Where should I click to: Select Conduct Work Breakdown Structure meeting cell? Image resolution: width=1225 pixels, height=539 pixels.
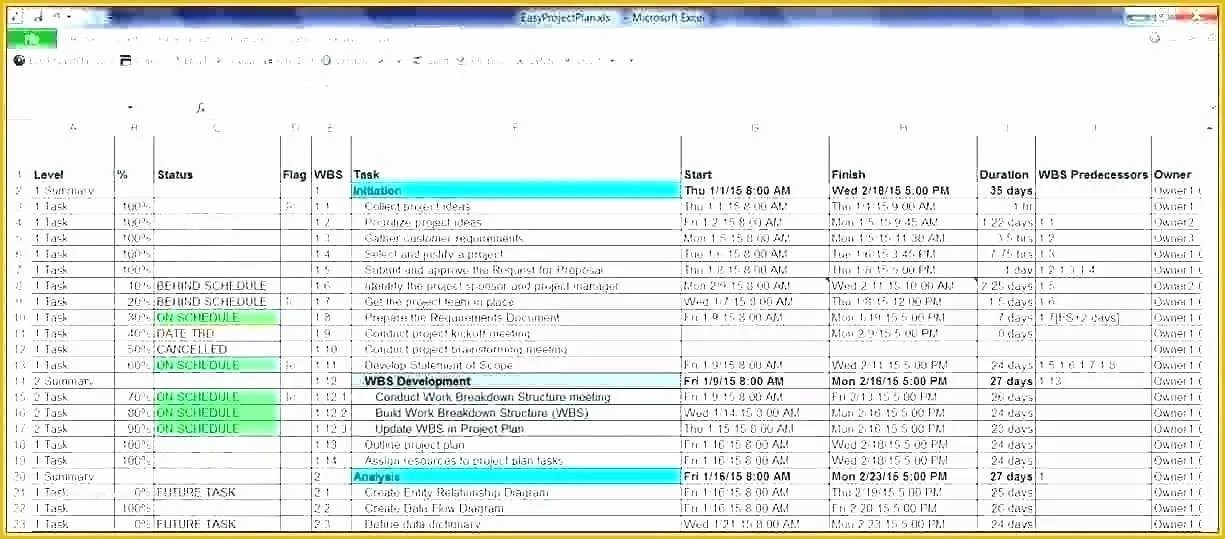tap(516, 397)
